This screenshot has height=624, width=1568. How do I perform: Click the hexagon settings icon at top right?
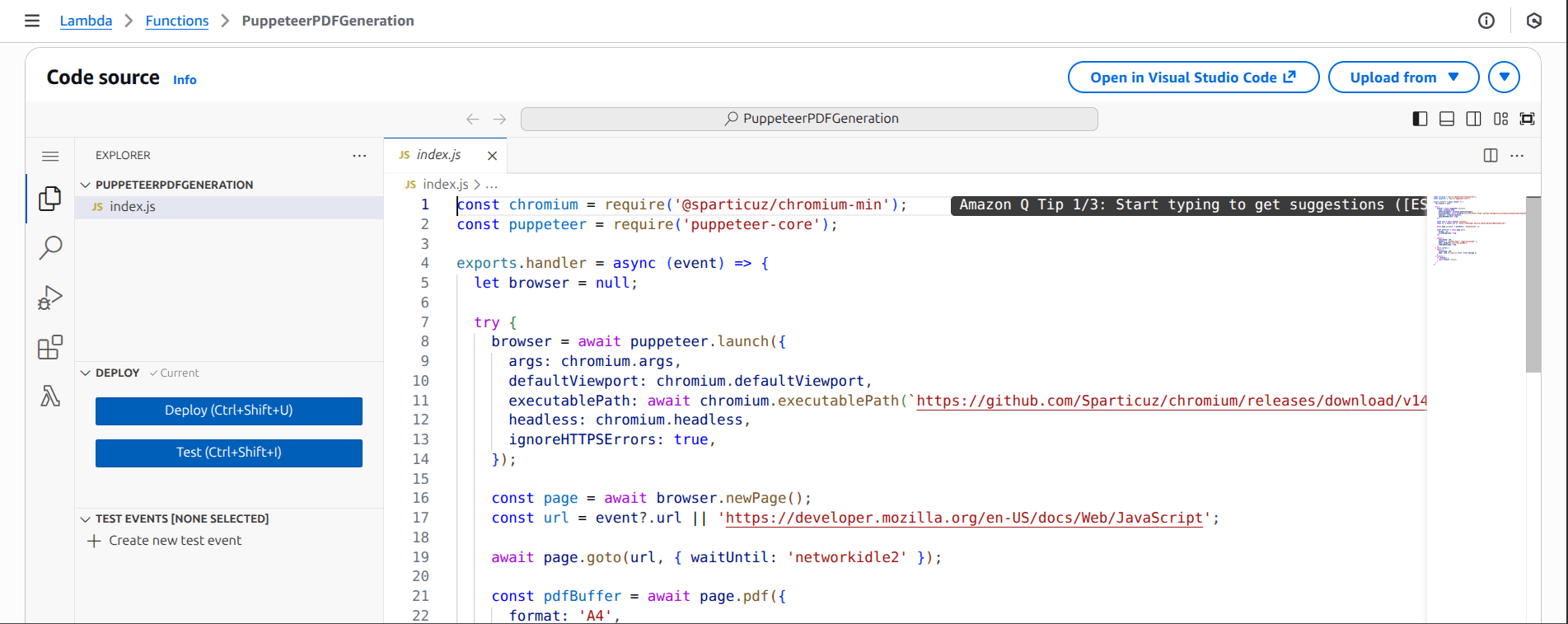click(x=1534, y=21)
